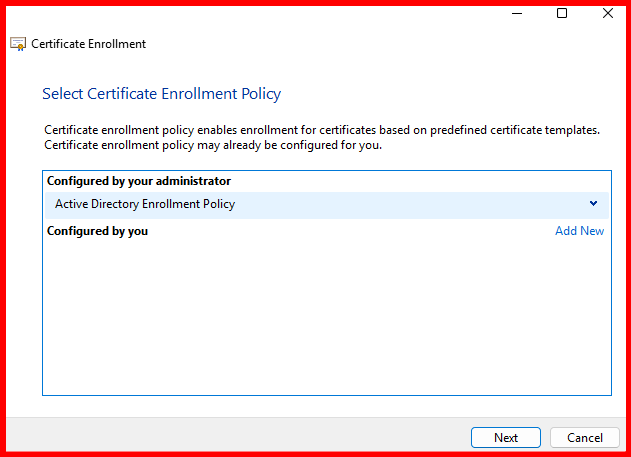Click the 'Configured by you' section label
This screenshot has height=457, width=631.
click(x=97, y=231)
